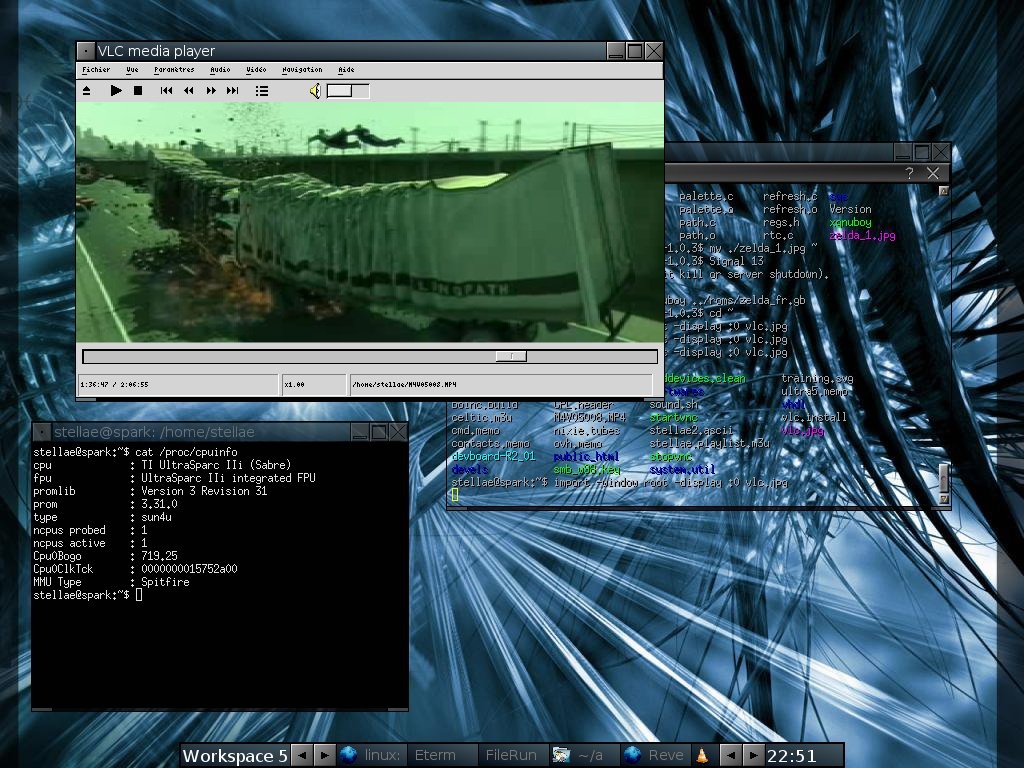Viewport: 1024px width, 768px height.
Task: Click 'cat /proc/cpuinfo' command text
Action: [x=186, y=452]
